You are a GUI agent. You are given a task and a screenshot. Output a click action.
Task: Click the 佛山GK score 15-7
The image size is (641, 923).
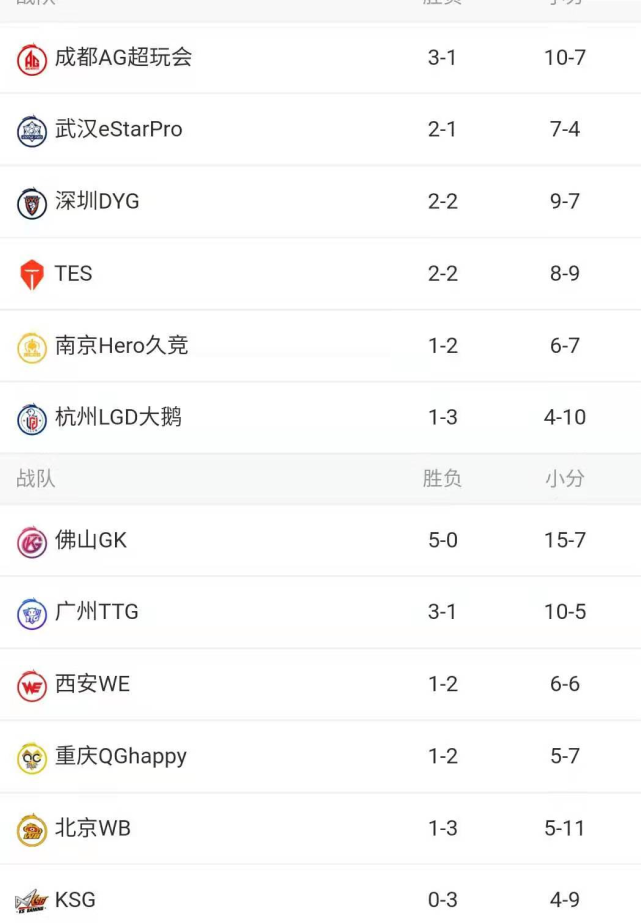point(564,540)
